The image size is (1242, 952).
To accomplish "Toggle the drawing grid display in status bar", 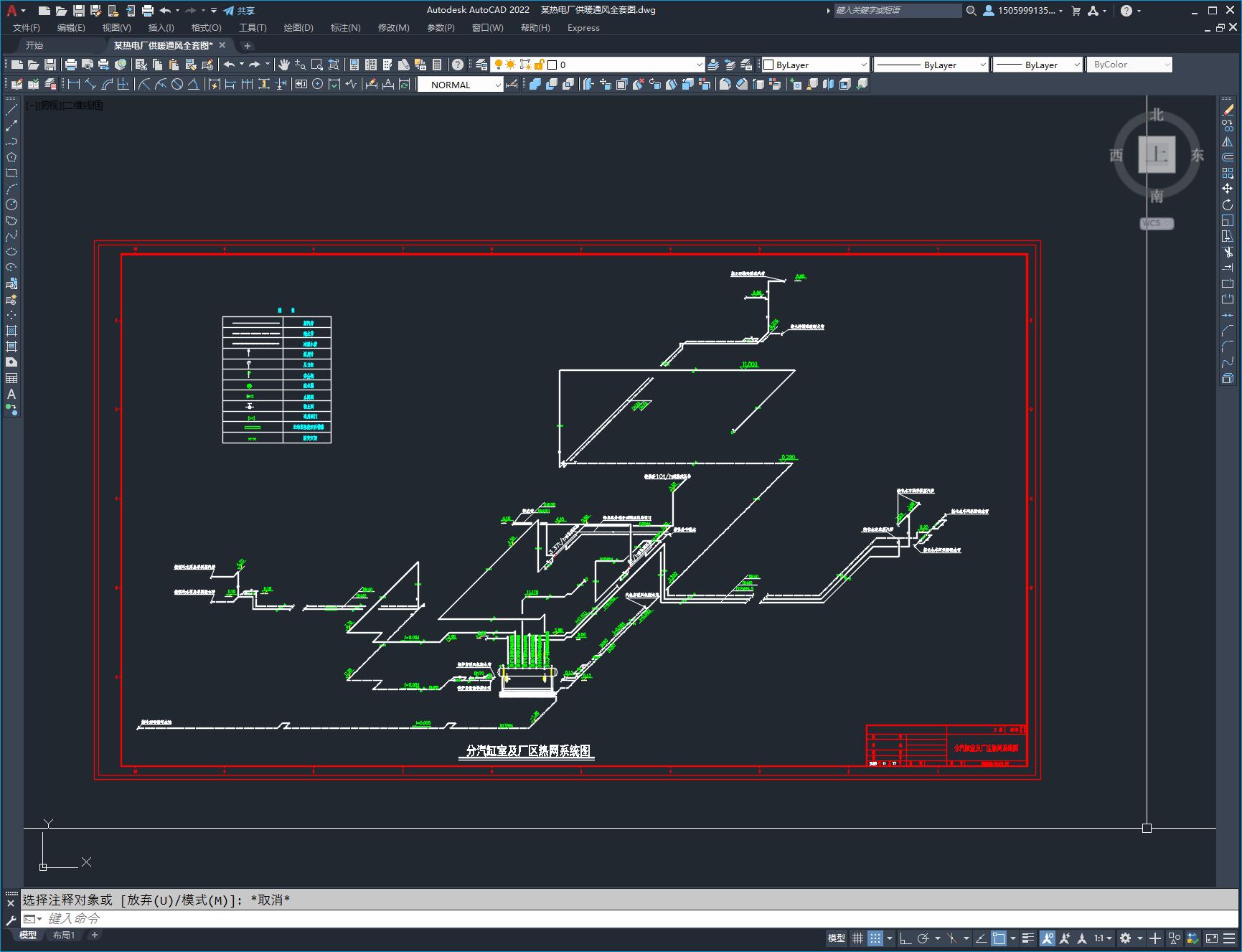I will coord(857,938).
